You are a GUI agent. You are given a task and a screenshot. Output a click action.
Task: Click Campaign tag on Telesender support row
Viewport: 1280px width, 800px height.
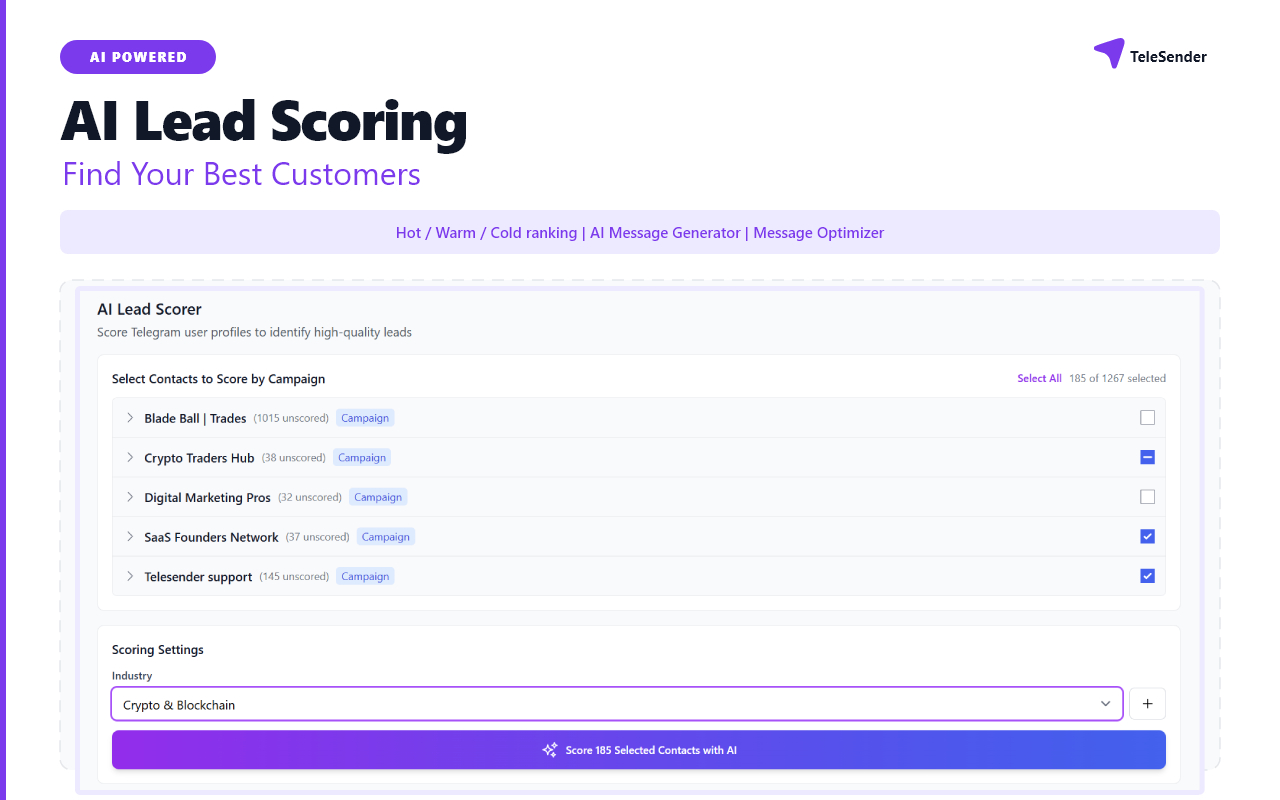(365, 576)
